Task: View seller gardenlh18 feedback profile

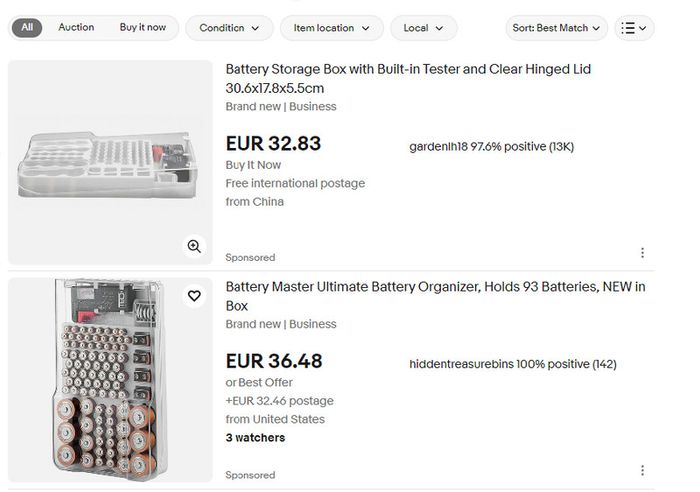Action: pos(492,146)
